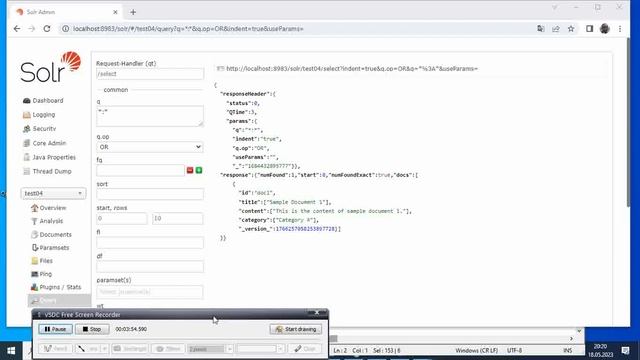
Task: Open the Documents page
Action: pyautogui.click(x=51, y=235)
